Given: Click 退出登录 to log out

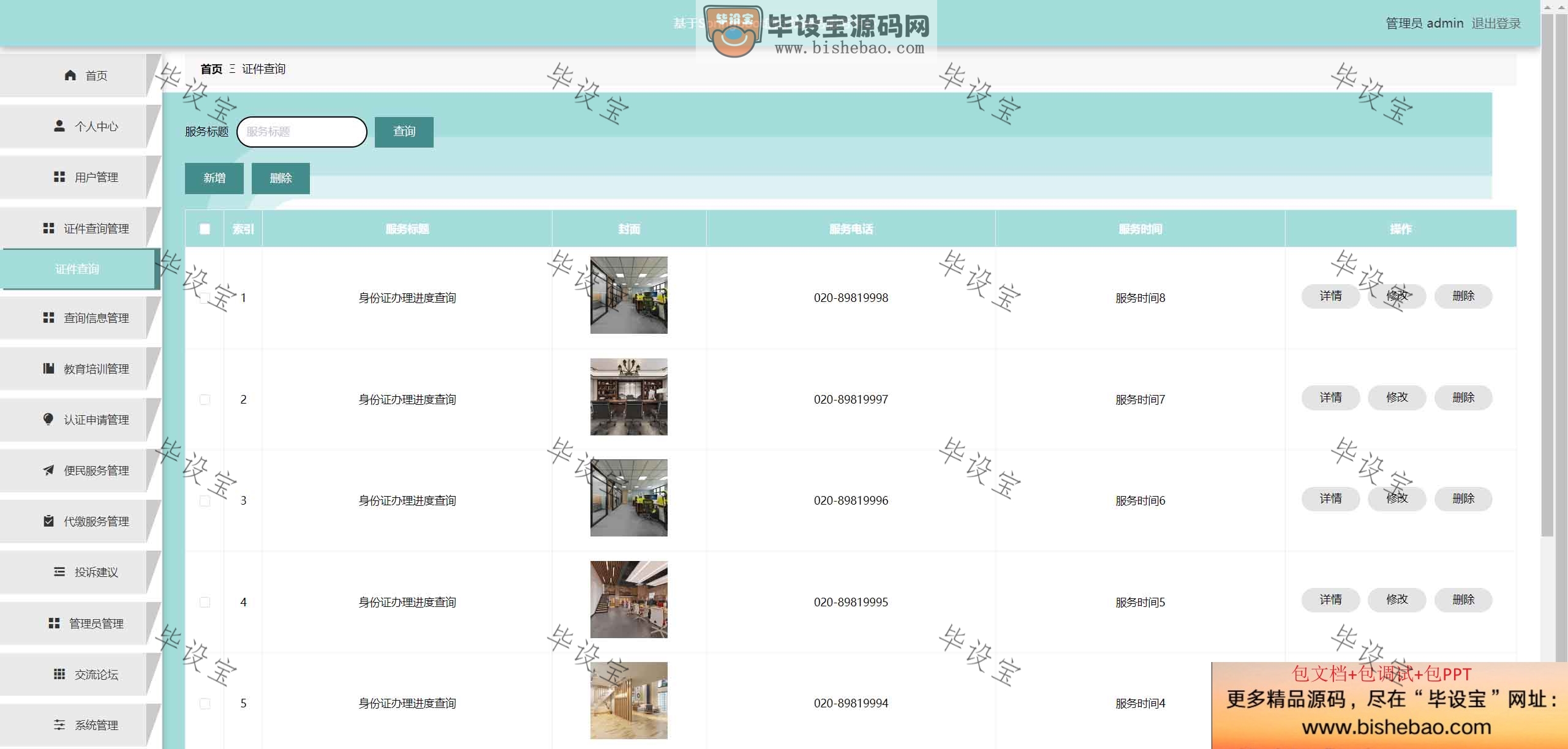Looking at the screenshot, I should [1496, 23].
